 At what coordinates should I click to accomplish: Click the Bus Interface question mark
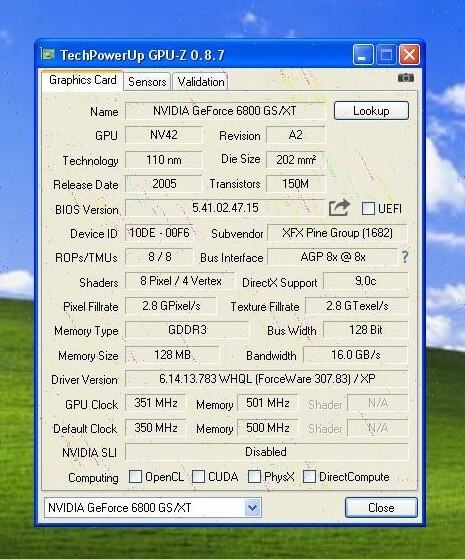point(405,257)
